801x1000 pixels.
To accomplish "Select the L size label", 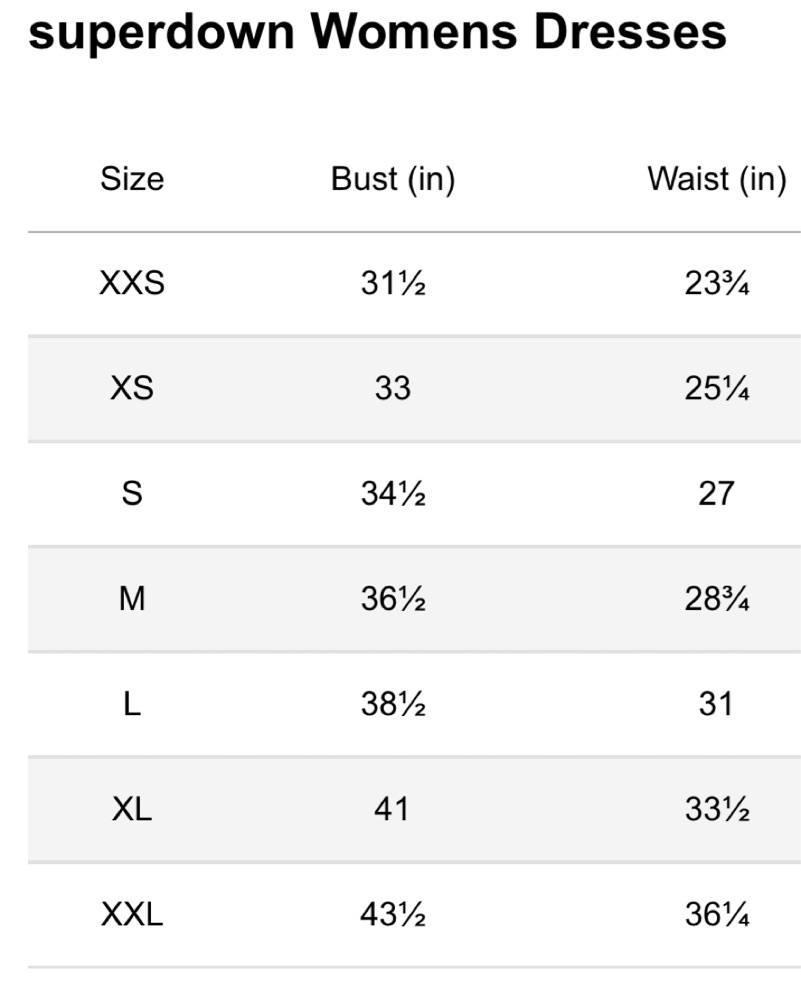I will pos(132,704).
